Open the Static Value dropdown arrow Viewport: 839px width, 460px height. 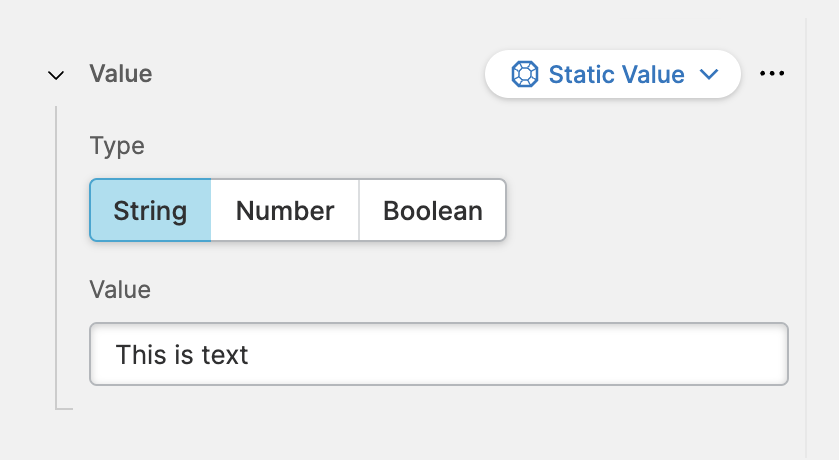(710, 75)
